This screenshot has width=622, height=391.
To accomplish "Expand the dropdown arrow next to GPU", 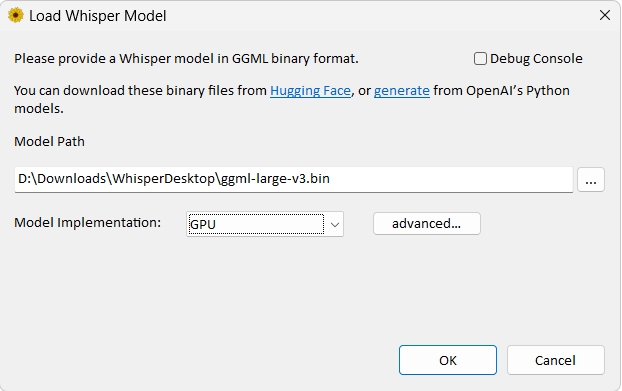I will point(334,224).
